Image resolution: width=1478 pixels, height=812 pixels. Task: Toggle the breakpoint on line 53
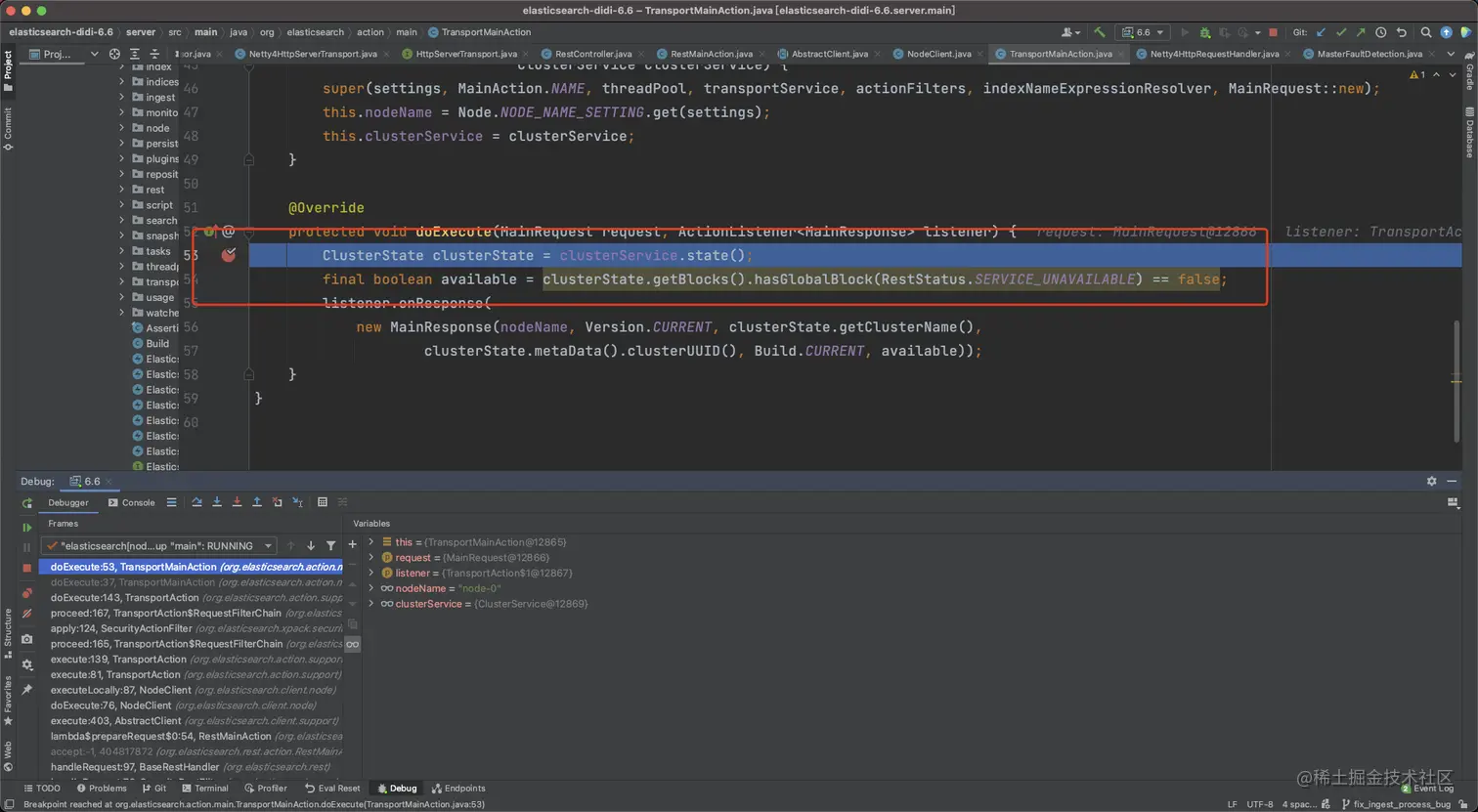(229, 255)
